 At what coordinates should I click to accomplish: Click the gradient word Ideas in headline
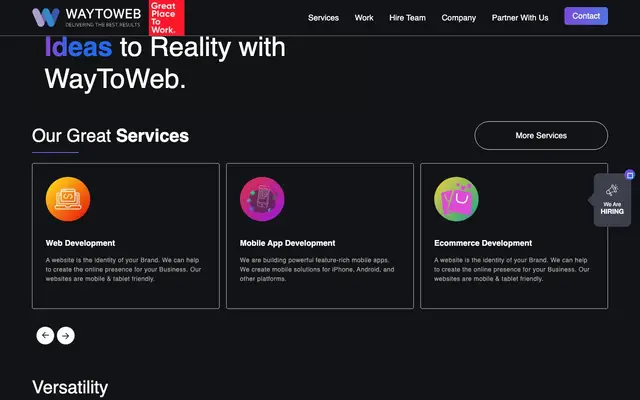[x=78, y=47]
